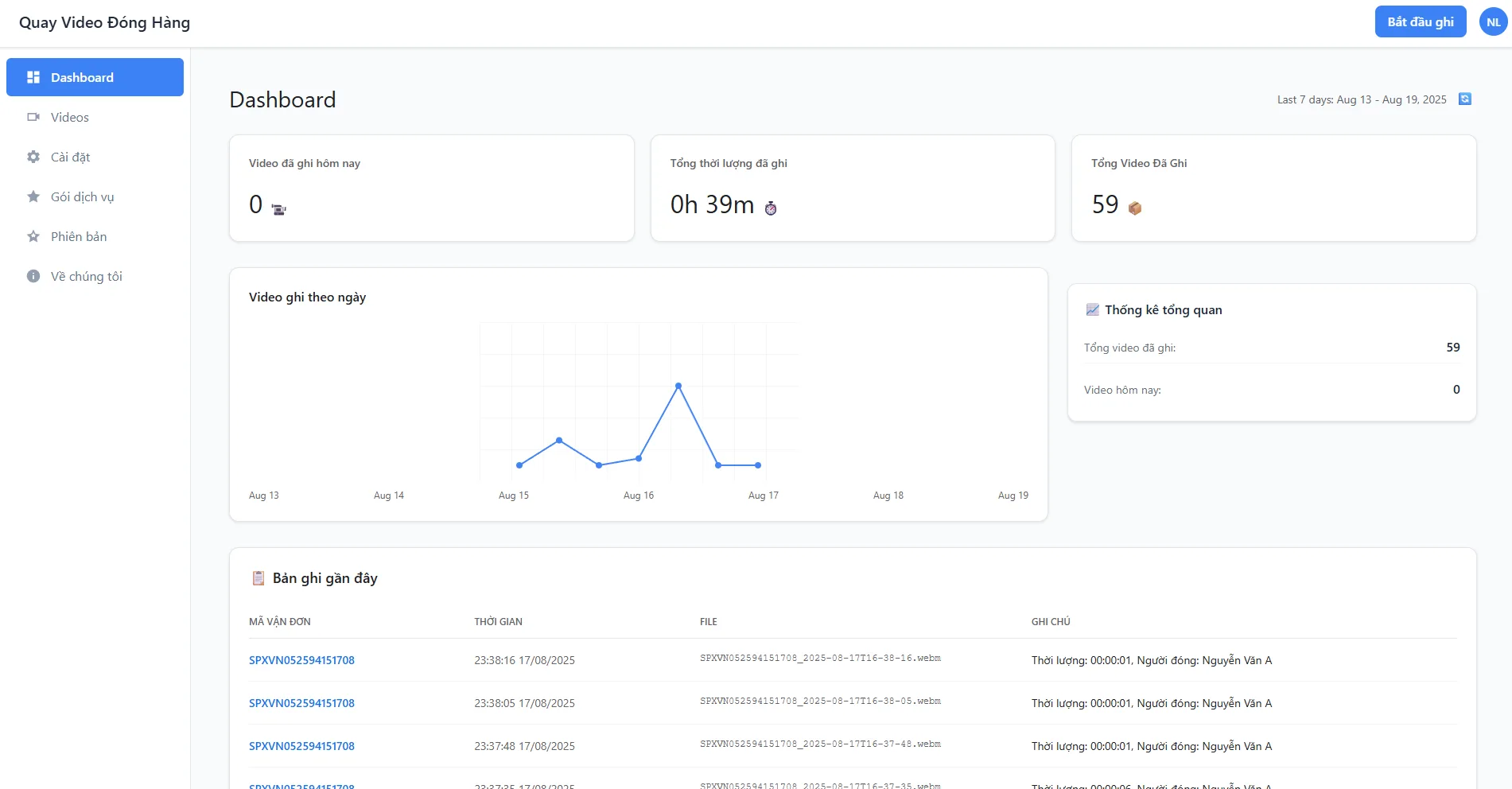Open the Gói dịch vụ page
This screenshot has width=1512, height=789.
pos(95,196)
